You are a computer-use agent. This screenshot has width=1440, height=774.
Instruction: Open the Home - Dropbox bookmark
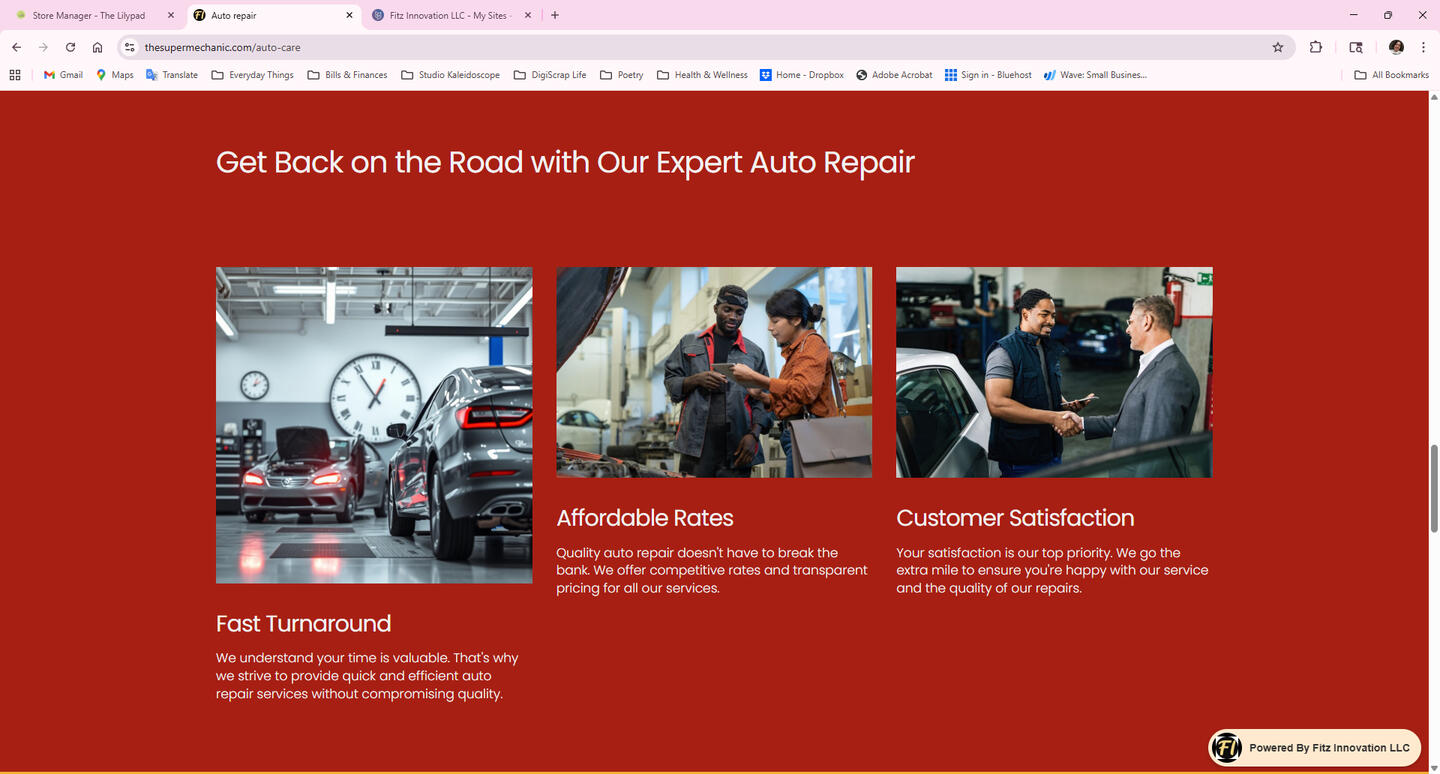click(x=801, y=75)
